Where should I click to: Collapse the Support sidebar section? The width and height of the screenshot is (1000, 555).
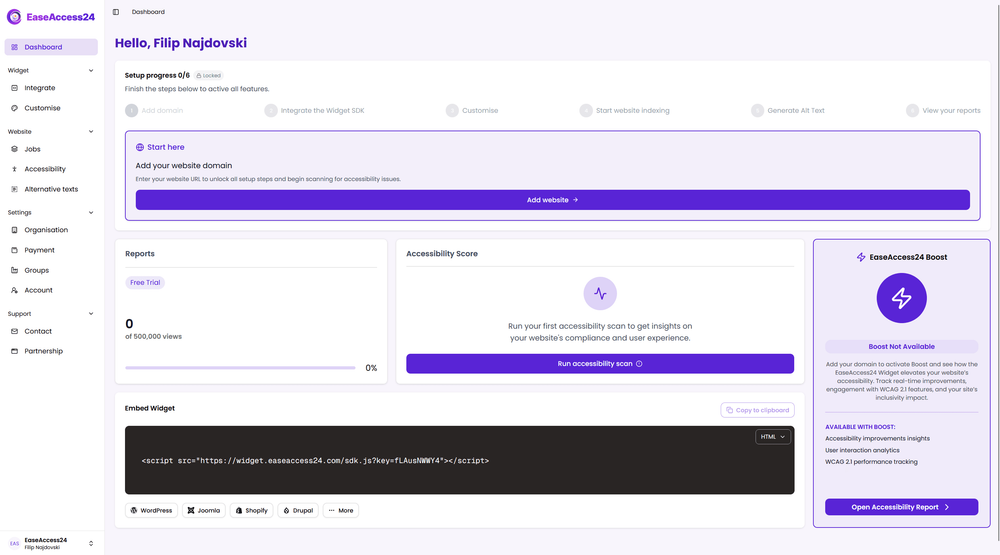[x=91, y=314]
